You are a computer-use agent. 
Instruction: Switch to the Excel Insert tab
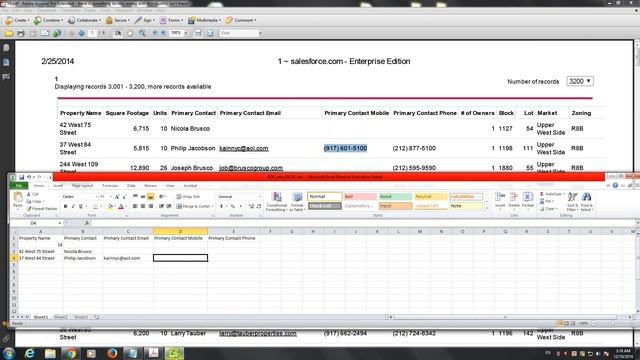pyautogui.click(x=58, y=186)
